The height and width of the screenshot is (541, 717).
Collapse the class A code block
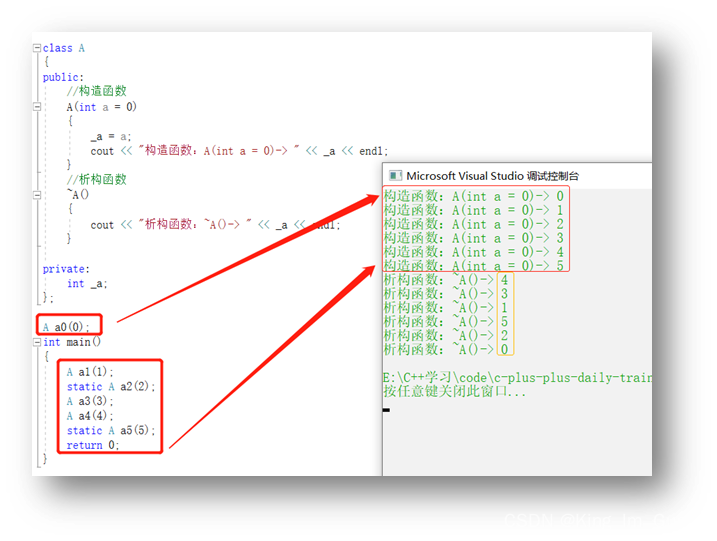[37, 48]
